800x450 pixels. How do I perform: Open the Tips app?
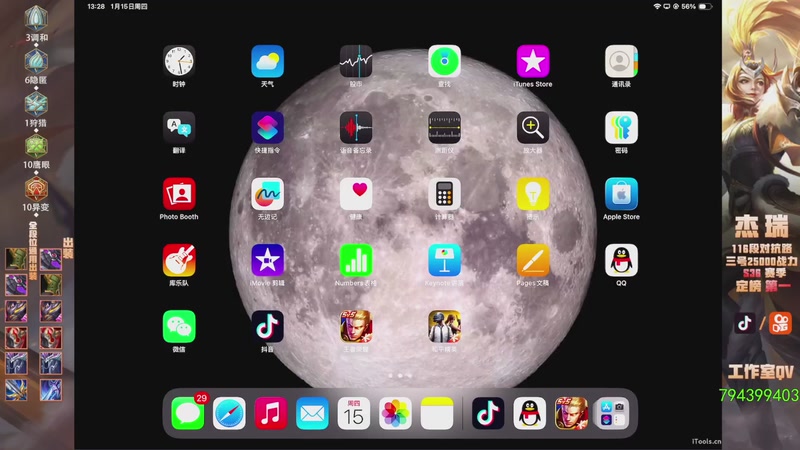coord(533,194)
